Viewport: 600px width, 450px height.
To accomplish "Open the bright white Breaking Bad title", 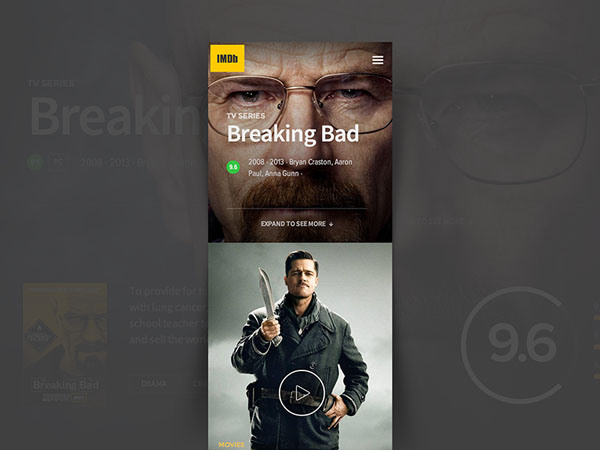I will pos(293,134).
